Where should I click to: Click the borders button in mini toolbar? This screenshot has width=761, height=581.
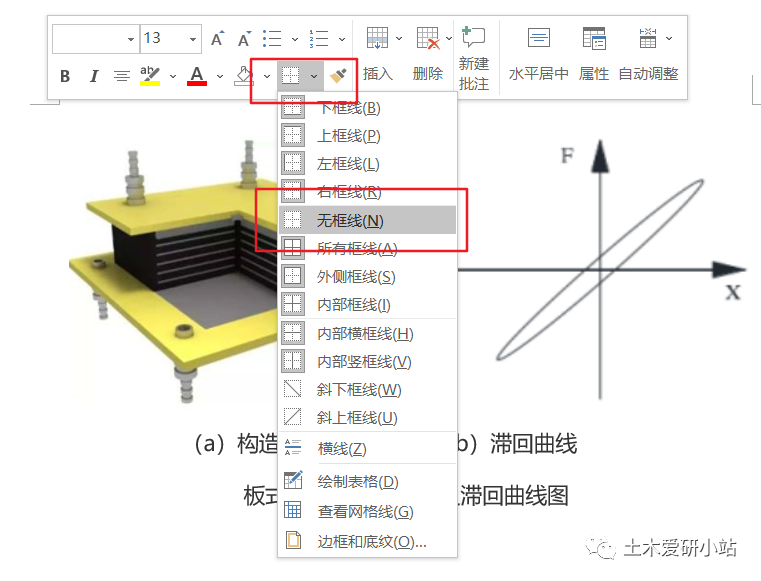click(x=291, y=76)
